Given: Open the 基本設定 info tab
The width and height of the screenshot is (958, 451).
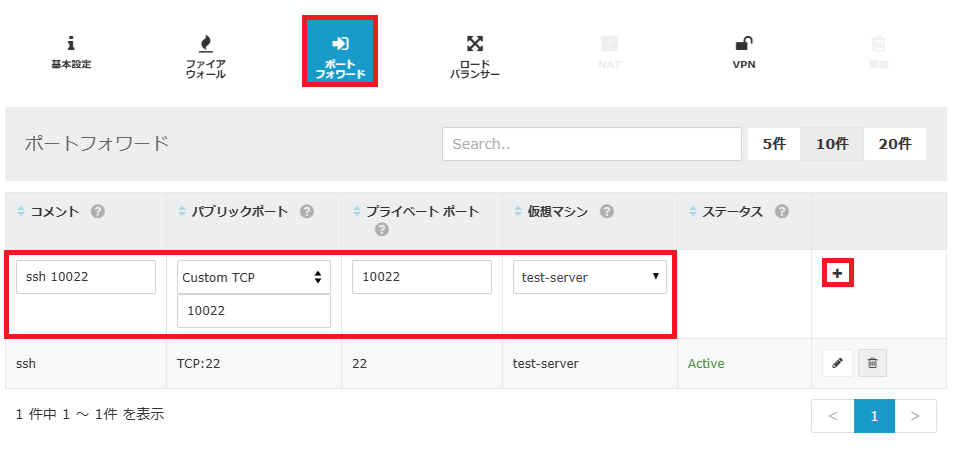Looking at the screenshot, I should coord(71,52).
